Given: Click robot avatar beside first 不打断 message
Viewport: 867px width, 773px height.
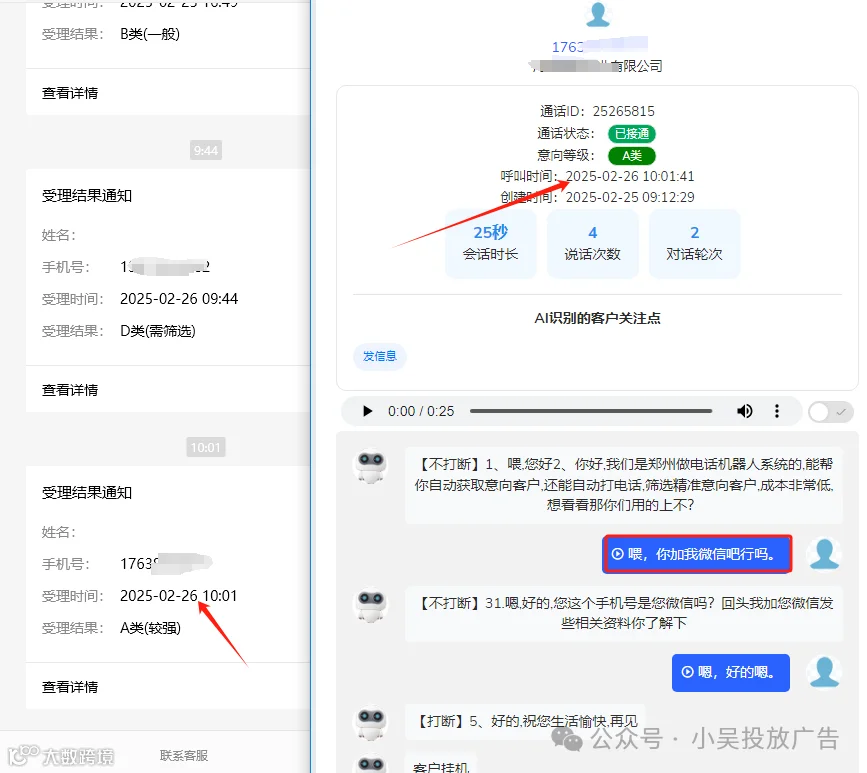Looking at the screenshot, I should [371, 467].
